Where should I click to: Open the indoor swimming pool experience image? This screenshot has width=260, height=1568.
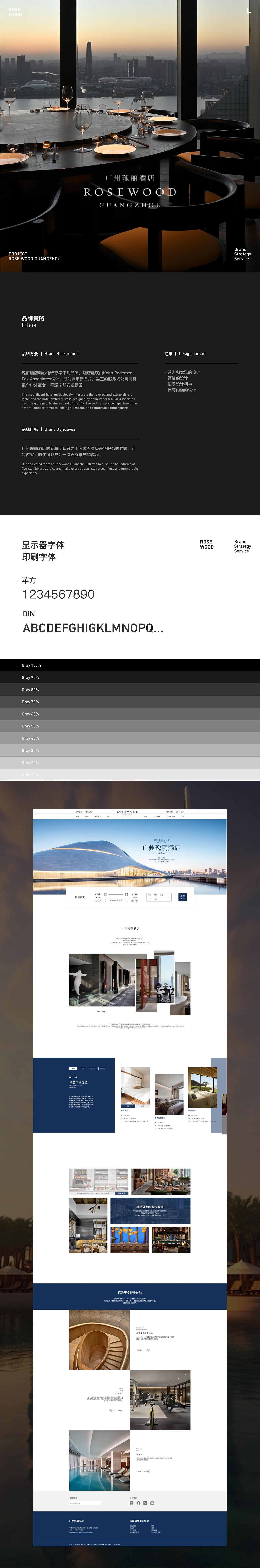point(99,1460)
